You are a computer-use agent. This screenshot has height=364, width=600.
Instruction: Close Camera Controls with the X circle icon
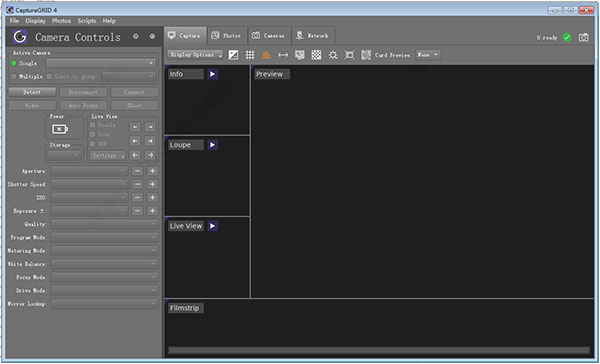click(152, 36)
